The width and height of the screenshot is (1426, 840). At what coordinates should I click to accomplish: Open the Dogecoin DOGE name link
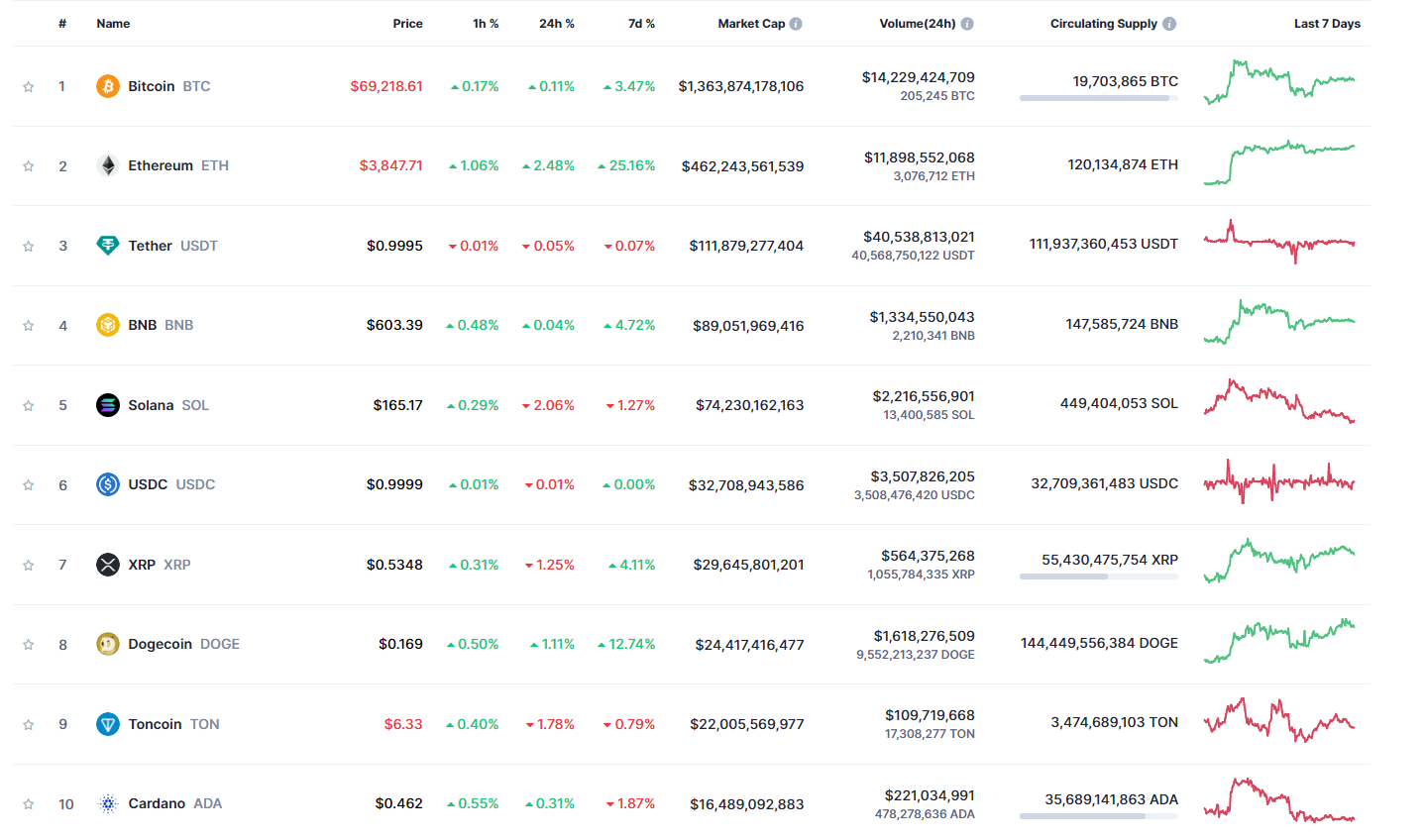click(184, 644)
